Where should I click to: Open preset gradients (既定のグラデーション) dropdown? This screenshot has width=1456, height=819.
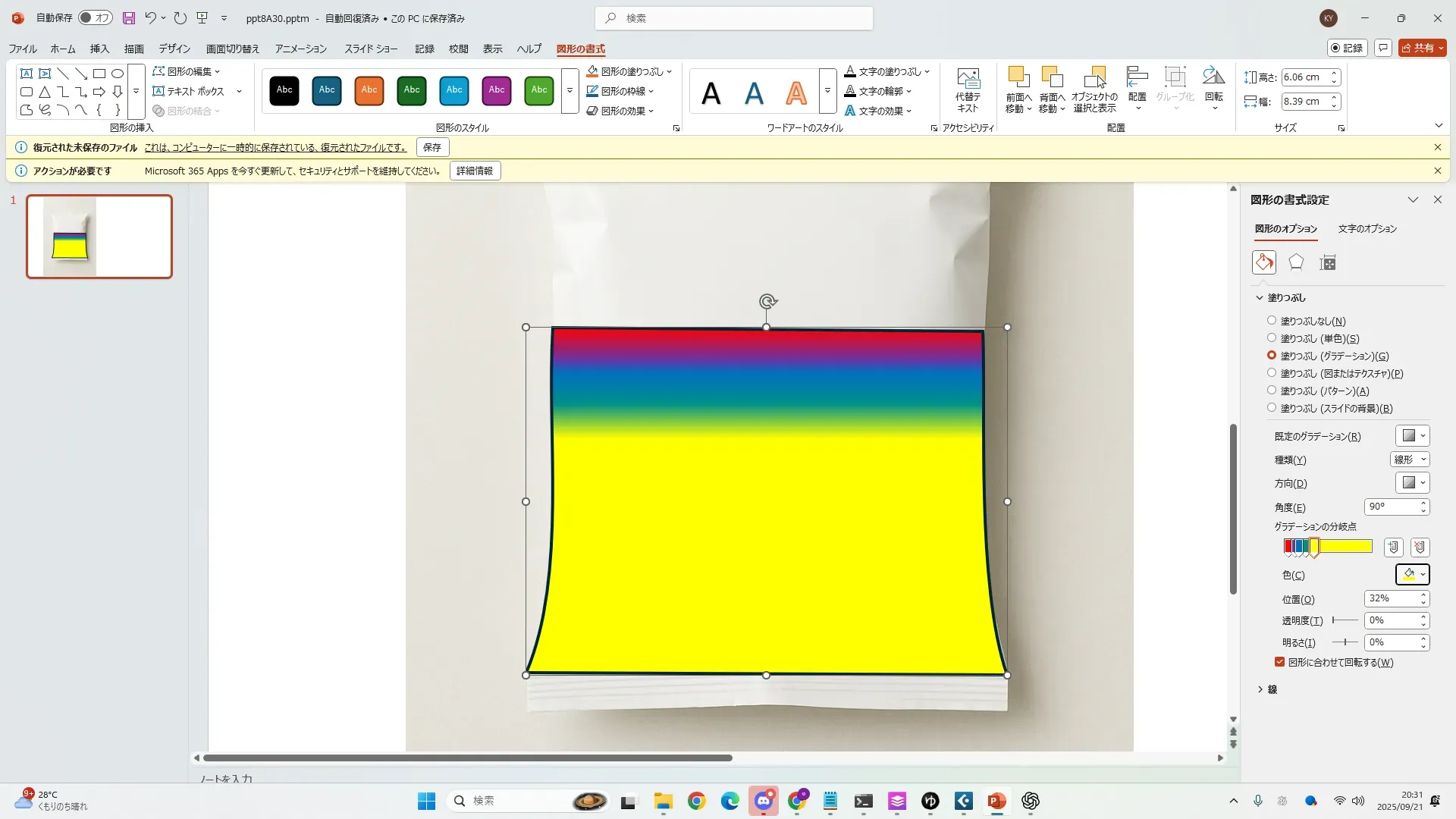pyautogui.click(x=1413, y=436)
